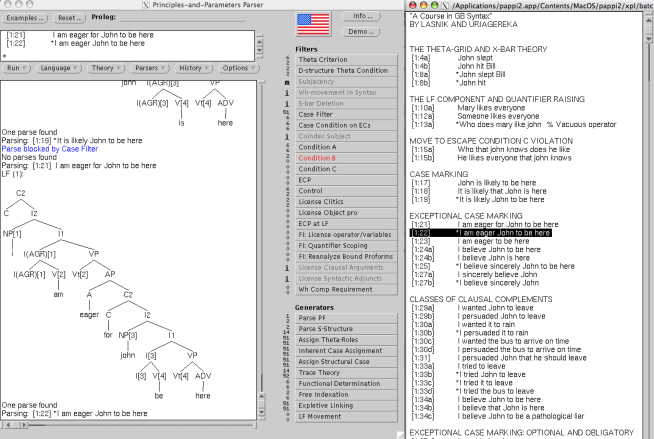Toggle the Case Filter
This screenshot has width=654, height=439.
(x=346, y=114)
